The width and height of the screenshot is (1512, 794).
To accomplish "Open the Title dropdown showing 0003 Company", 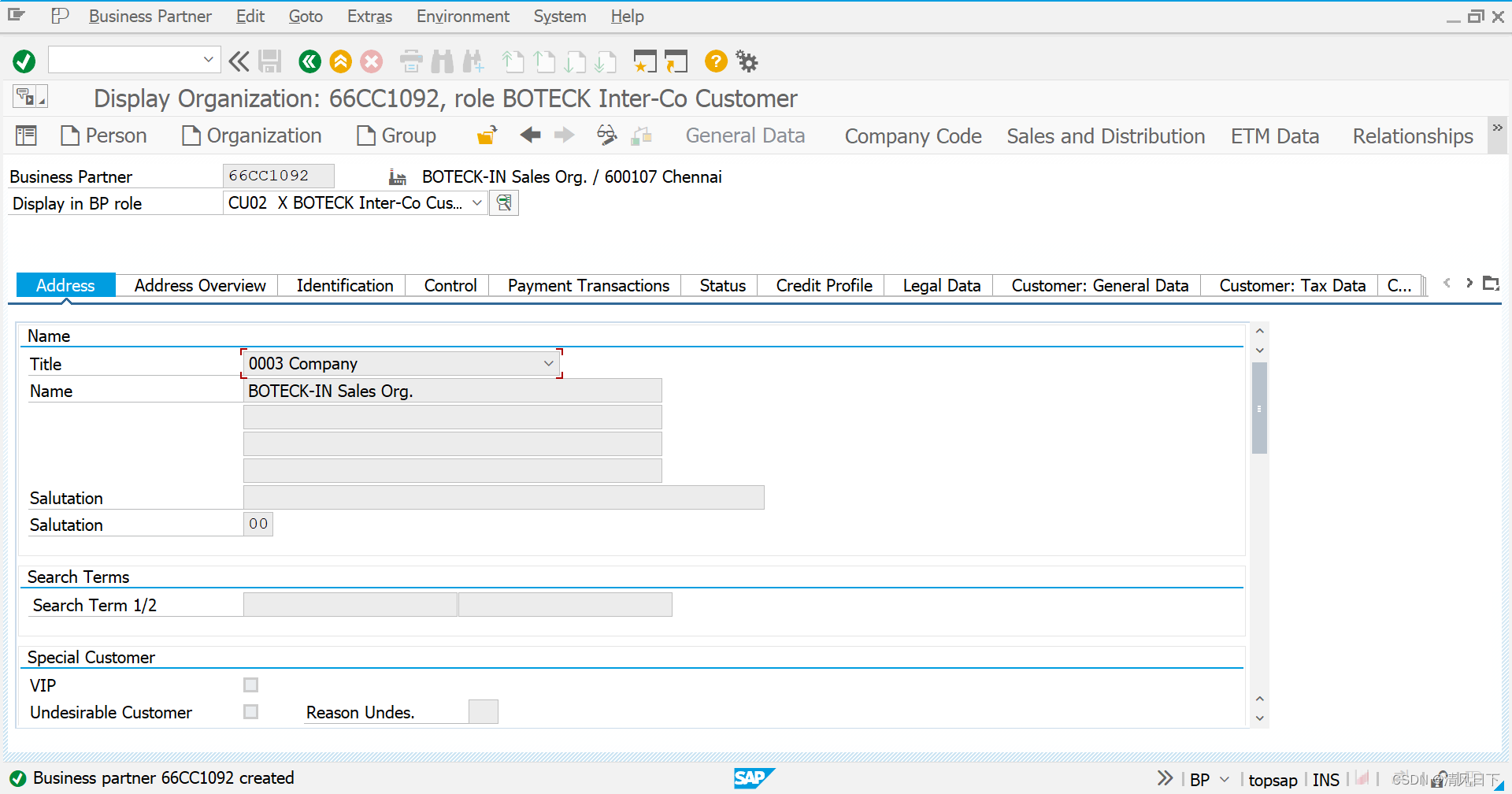I will click(549, 363).
